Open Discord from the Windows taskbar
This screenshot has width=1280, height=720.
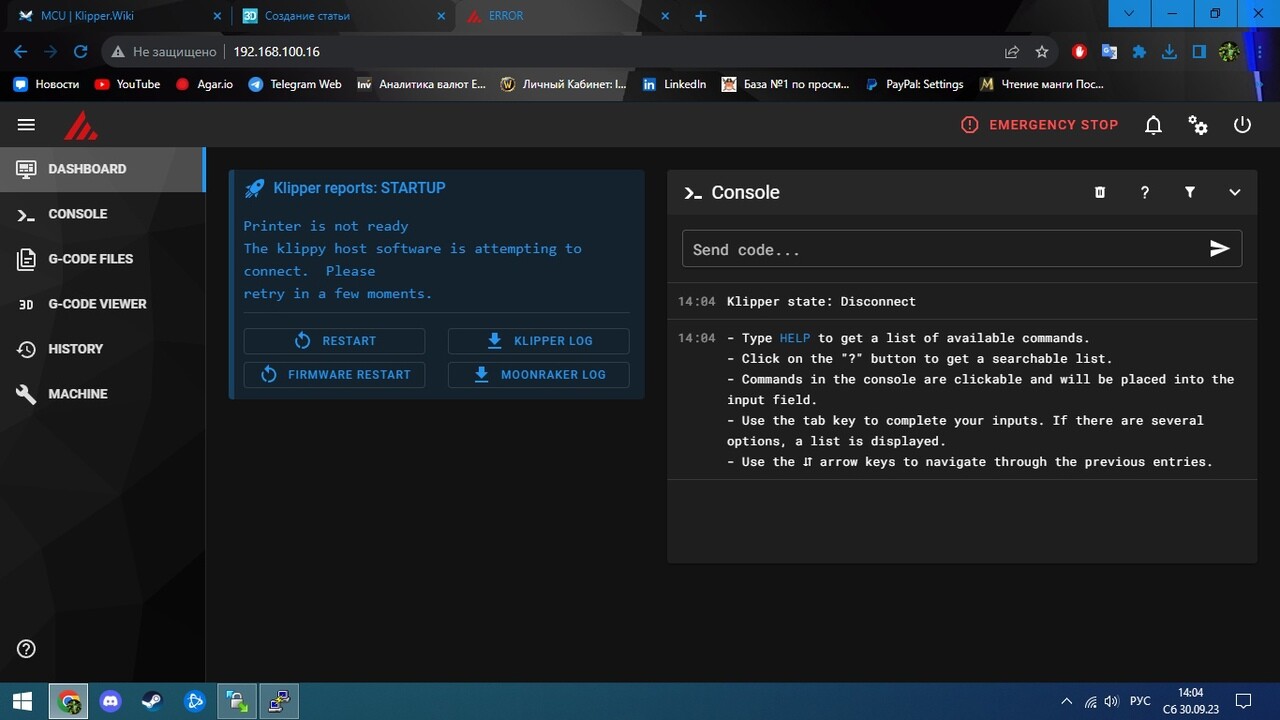111,702
